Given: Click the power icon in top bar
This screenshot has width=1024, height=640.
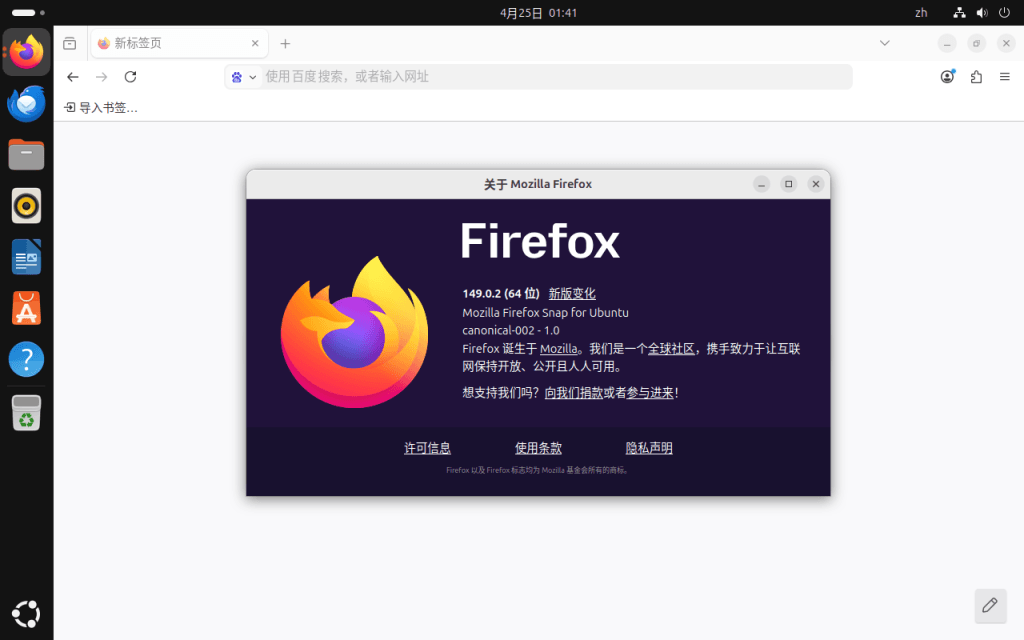Looking at the screenshot, I should click(1004, 13).
